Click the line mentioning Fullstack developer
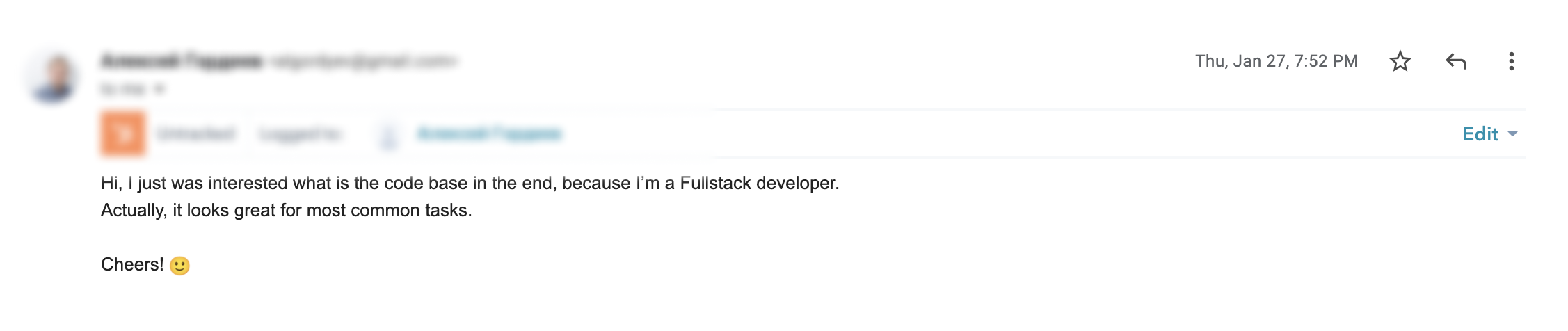 [x=470, y=183]
